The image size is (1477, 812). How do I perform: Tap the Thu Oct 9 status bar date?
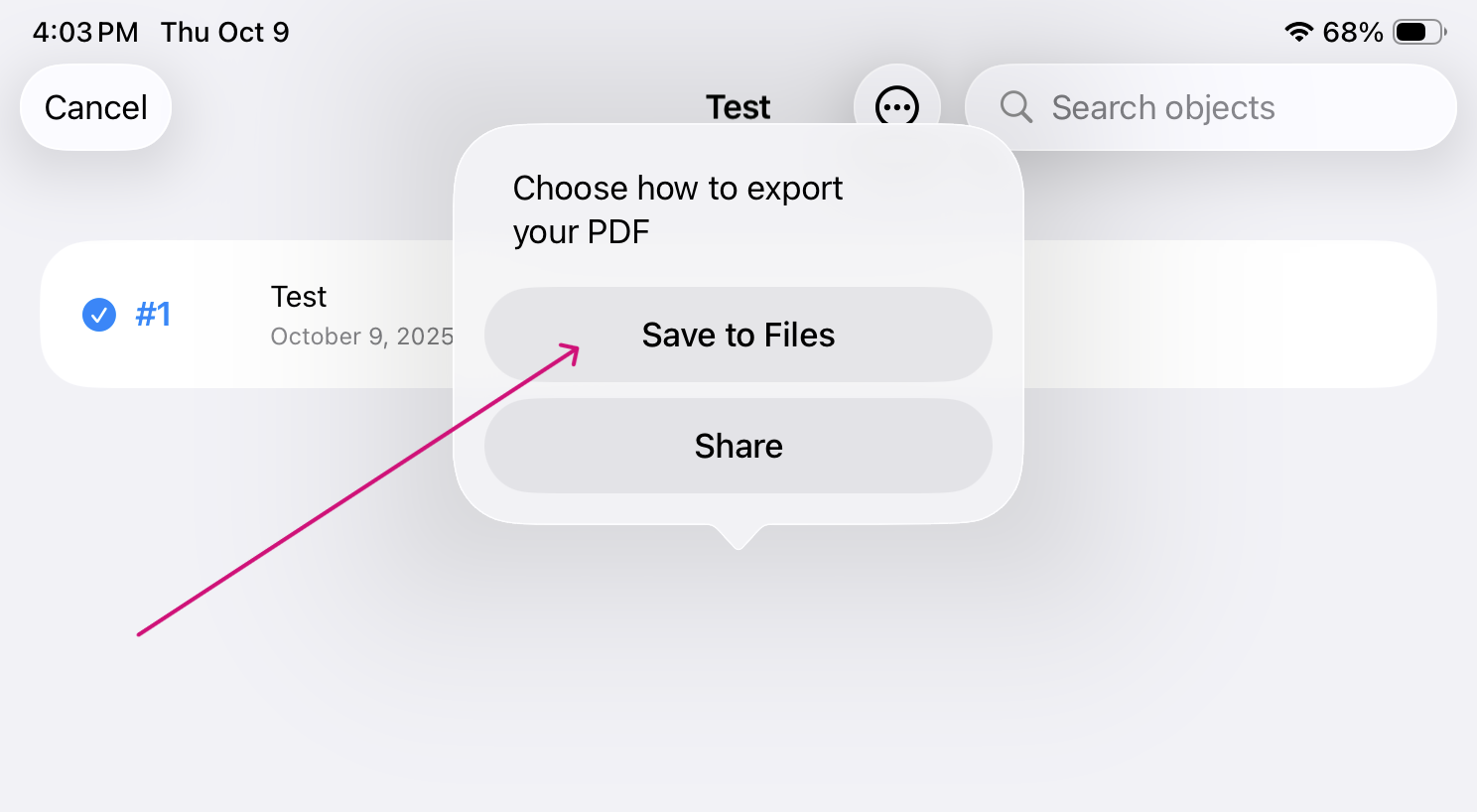click(x=225, y=32)
